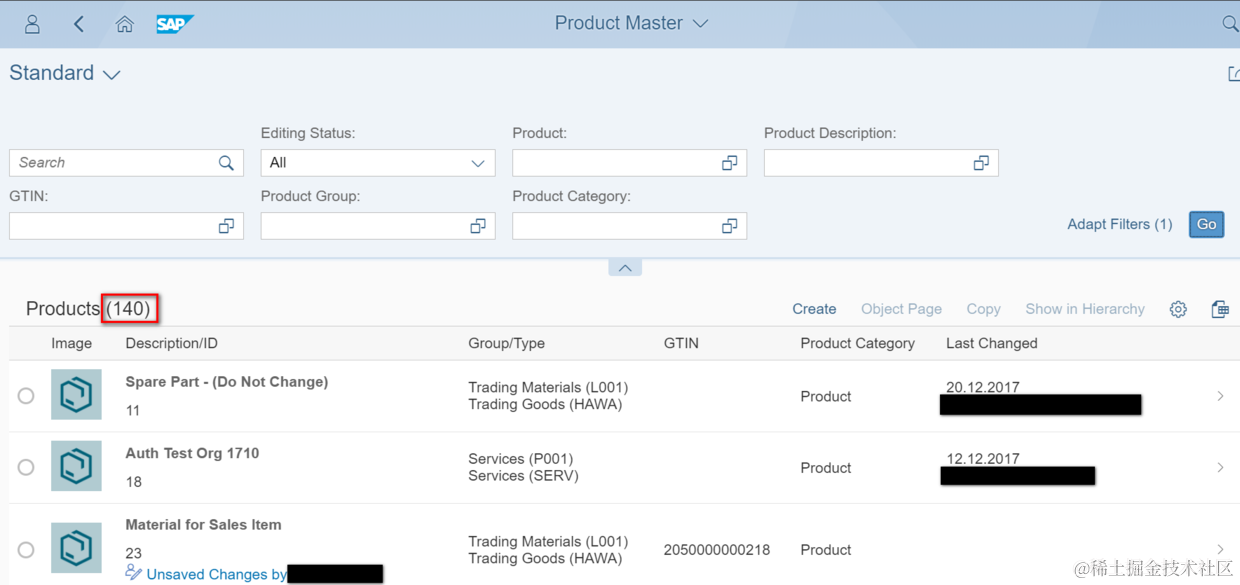The width and height of the screenshot is (1240, 585).
Task: Select radio button for Spare Part row
Action: (x=26, y=396)
